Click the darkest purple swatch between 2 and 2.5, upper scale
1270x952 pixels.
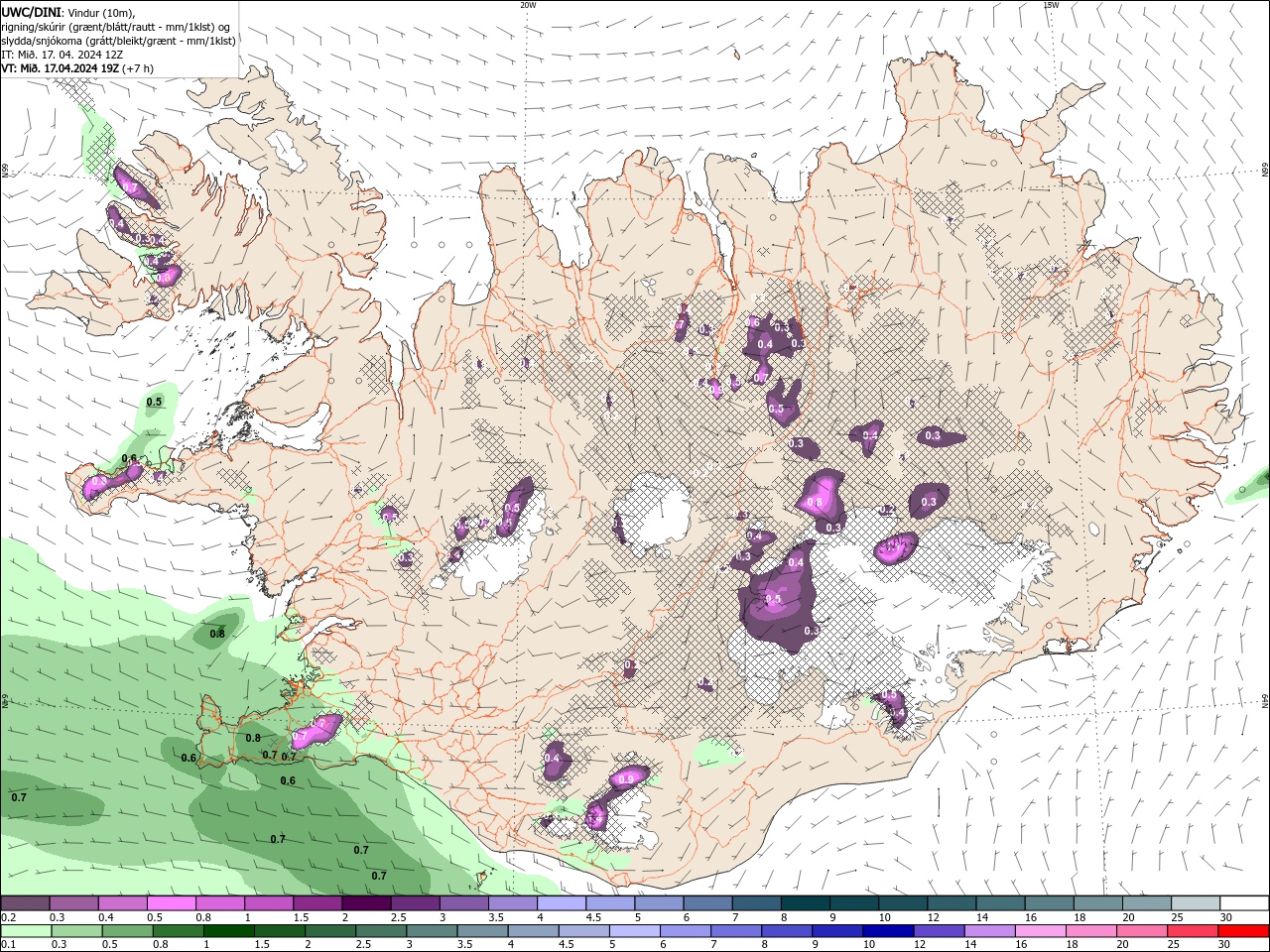[365, 903]
